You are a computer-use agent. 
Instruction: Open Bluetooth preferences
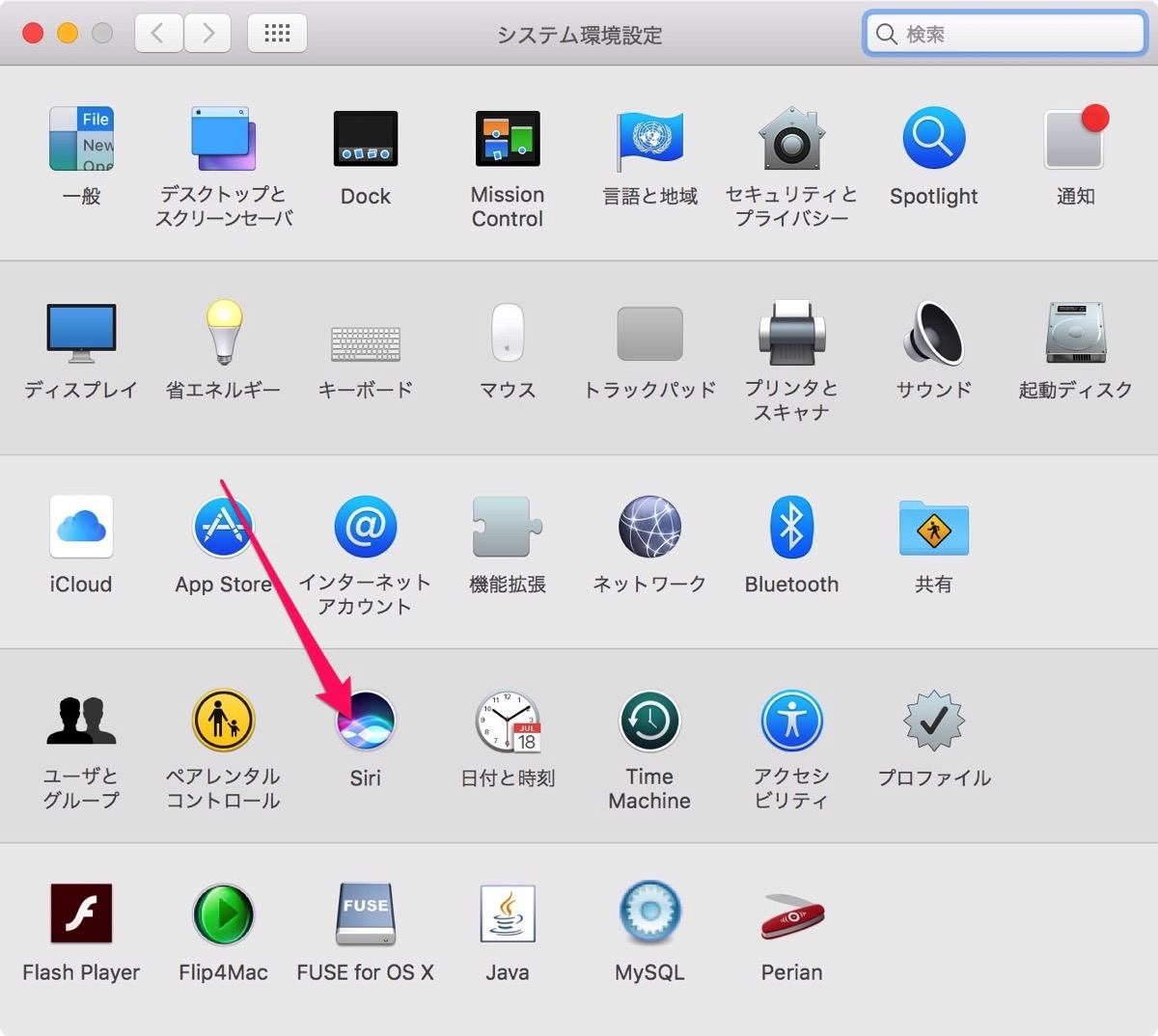tap(791, 527)
